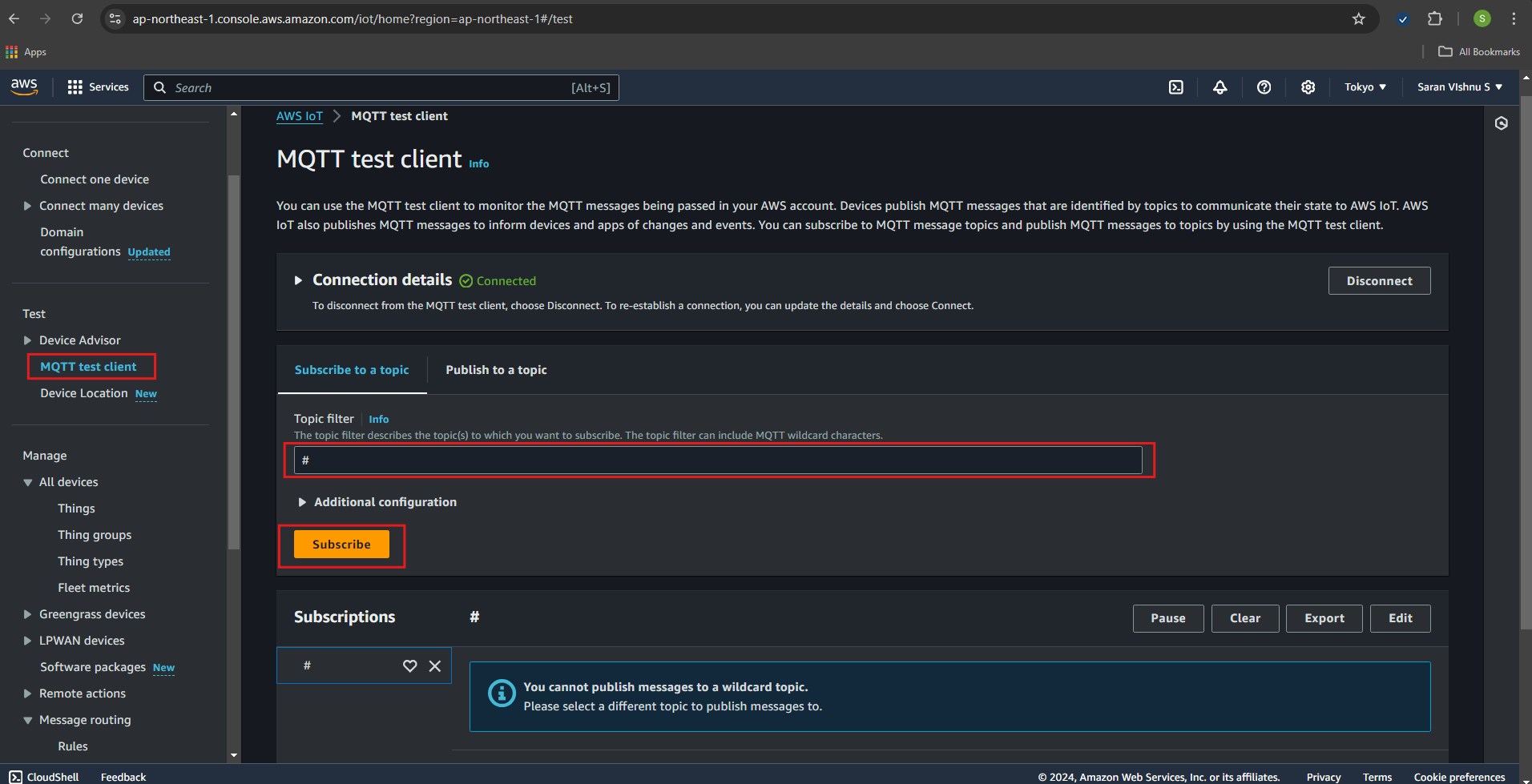Open the AWS help question mark menu

(1264, 87)
